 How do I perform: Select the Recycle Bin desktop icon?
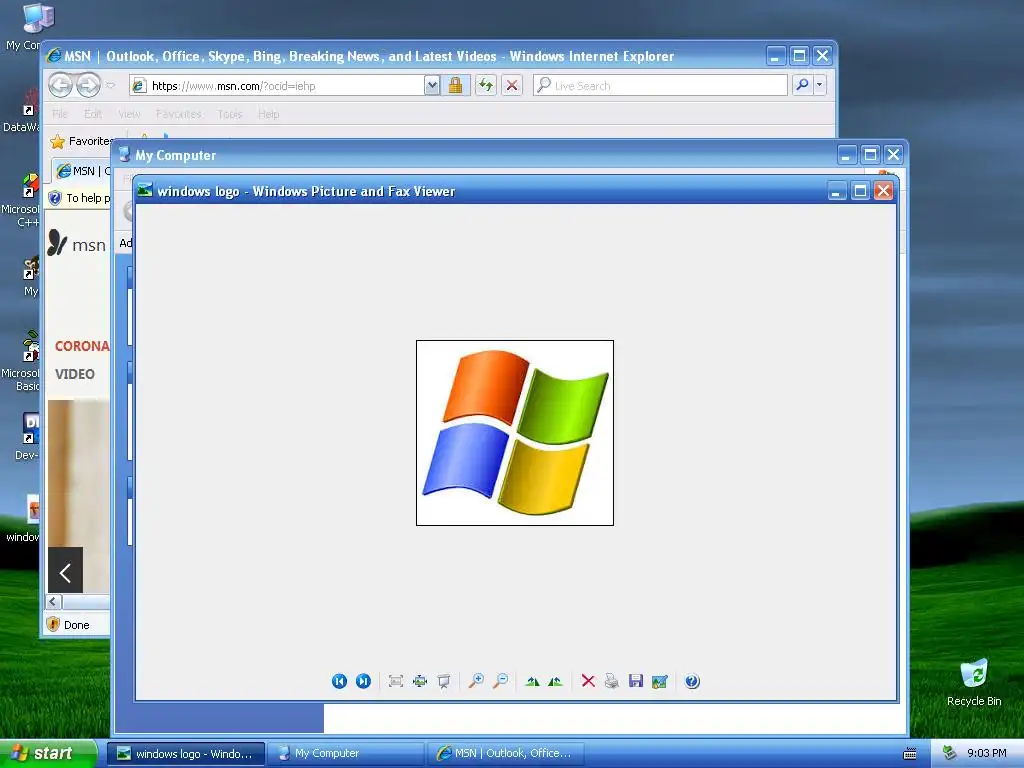[x=974, y=682]
